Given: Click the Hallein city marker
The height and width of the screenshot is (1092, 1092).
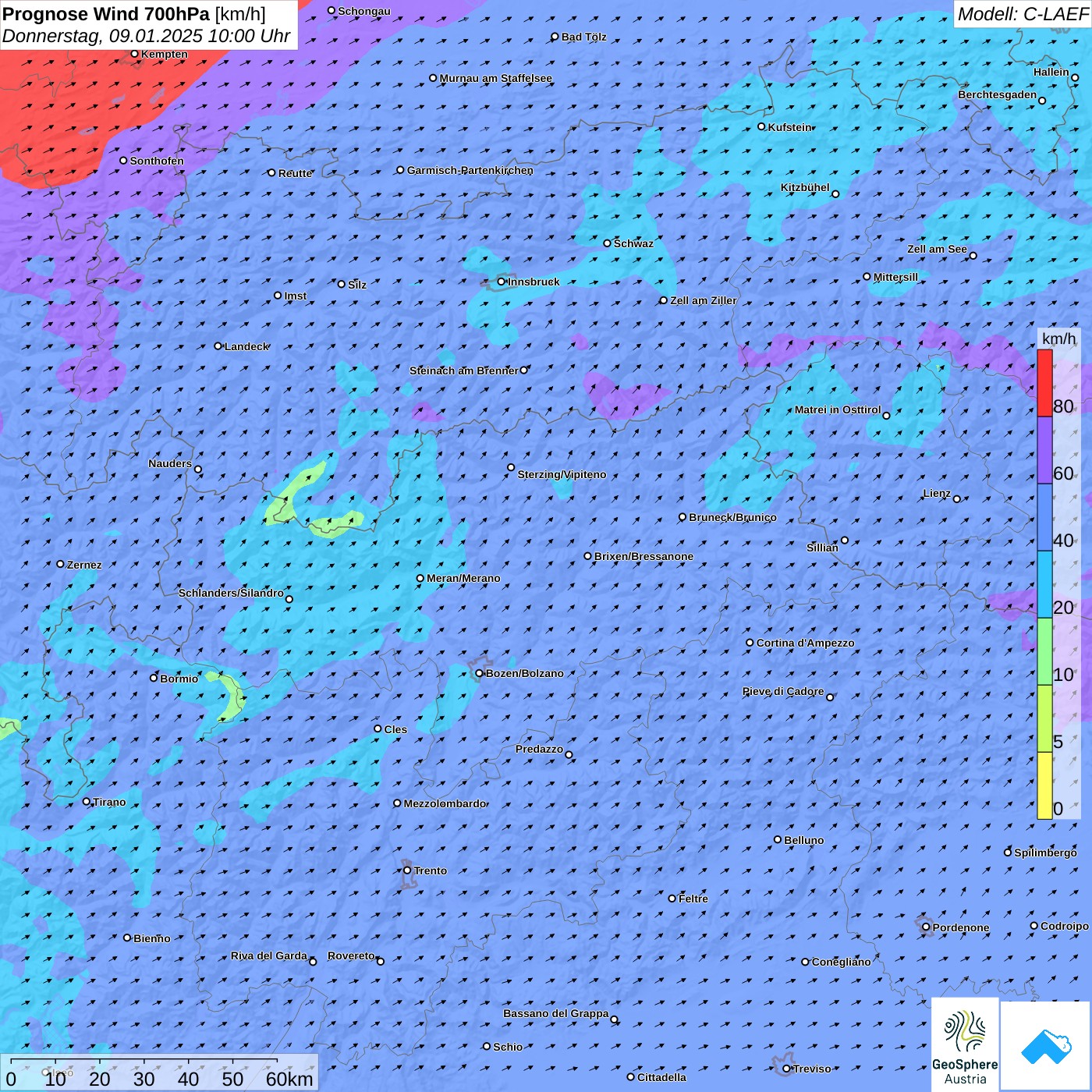Looking at the screenshot, I should [1075, 77].
